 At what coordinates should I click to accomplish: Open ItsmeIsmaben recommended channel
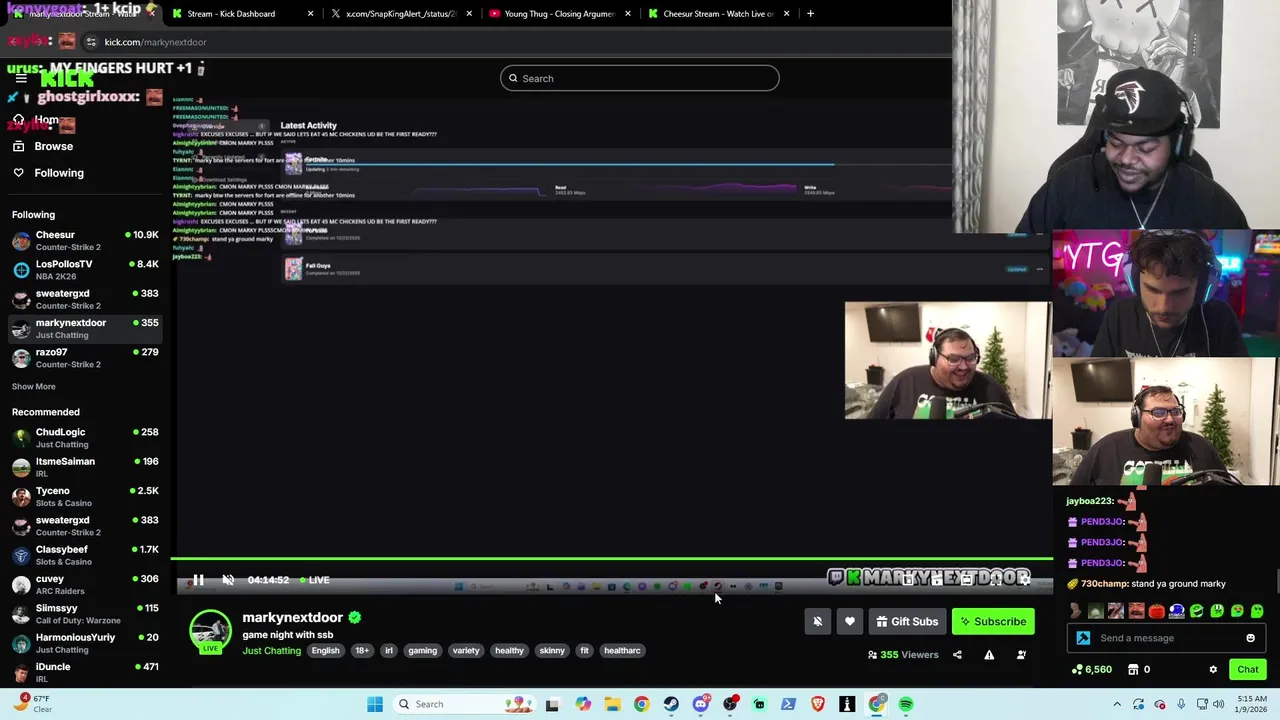(85, 467)
